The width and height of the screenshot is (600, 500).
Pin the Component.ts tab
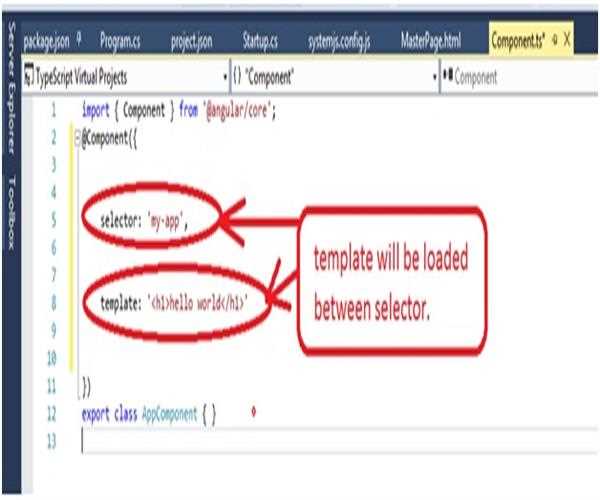[x=555, y=40]
